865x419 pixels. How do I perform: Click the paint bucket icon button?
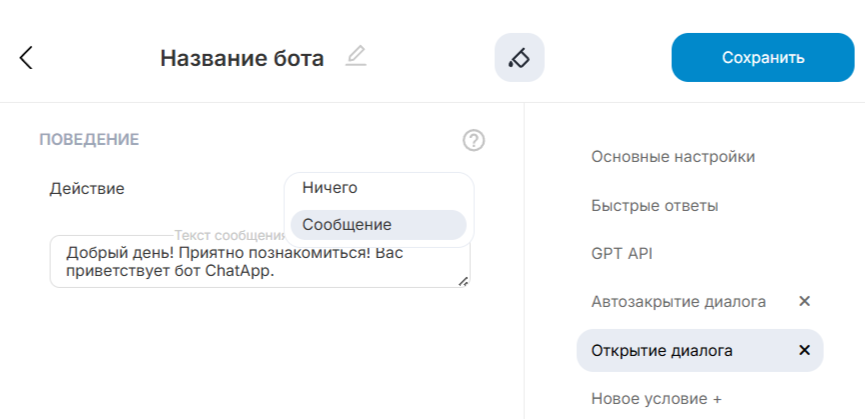click(519, 58)
